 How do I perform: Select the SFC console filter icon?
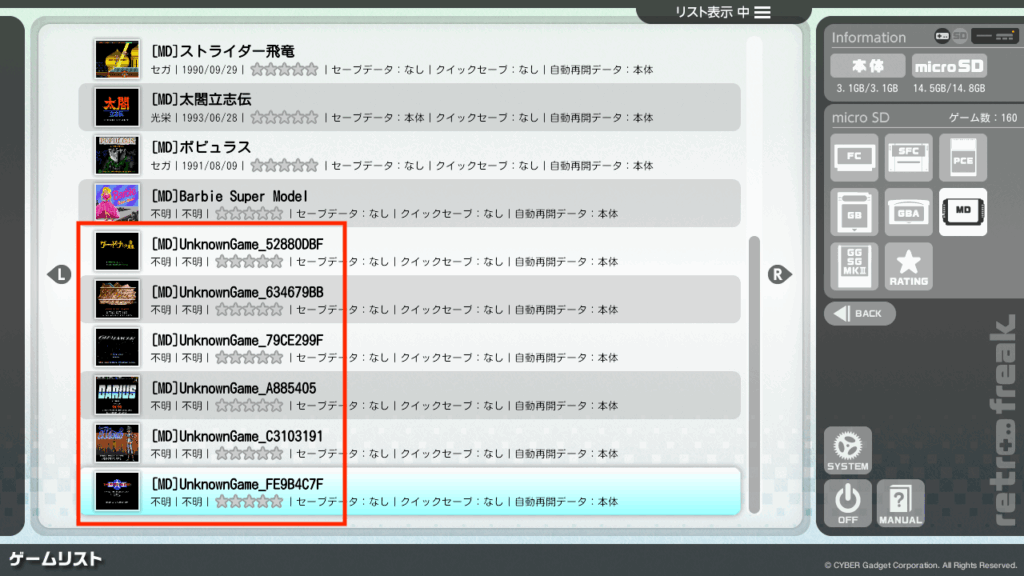908,158
